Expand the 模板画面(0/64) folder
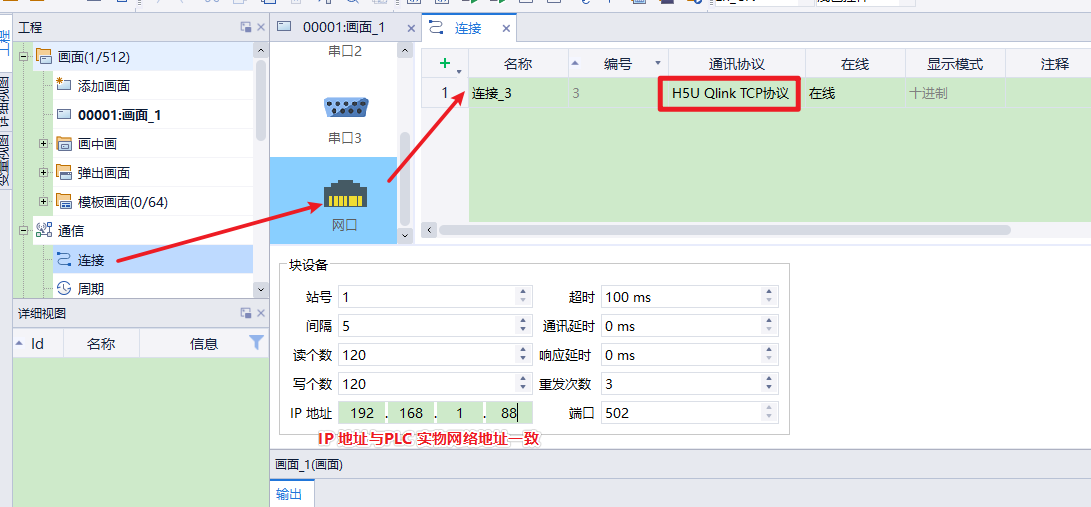This screenshot has width=1091, height=507. [43, 202]
